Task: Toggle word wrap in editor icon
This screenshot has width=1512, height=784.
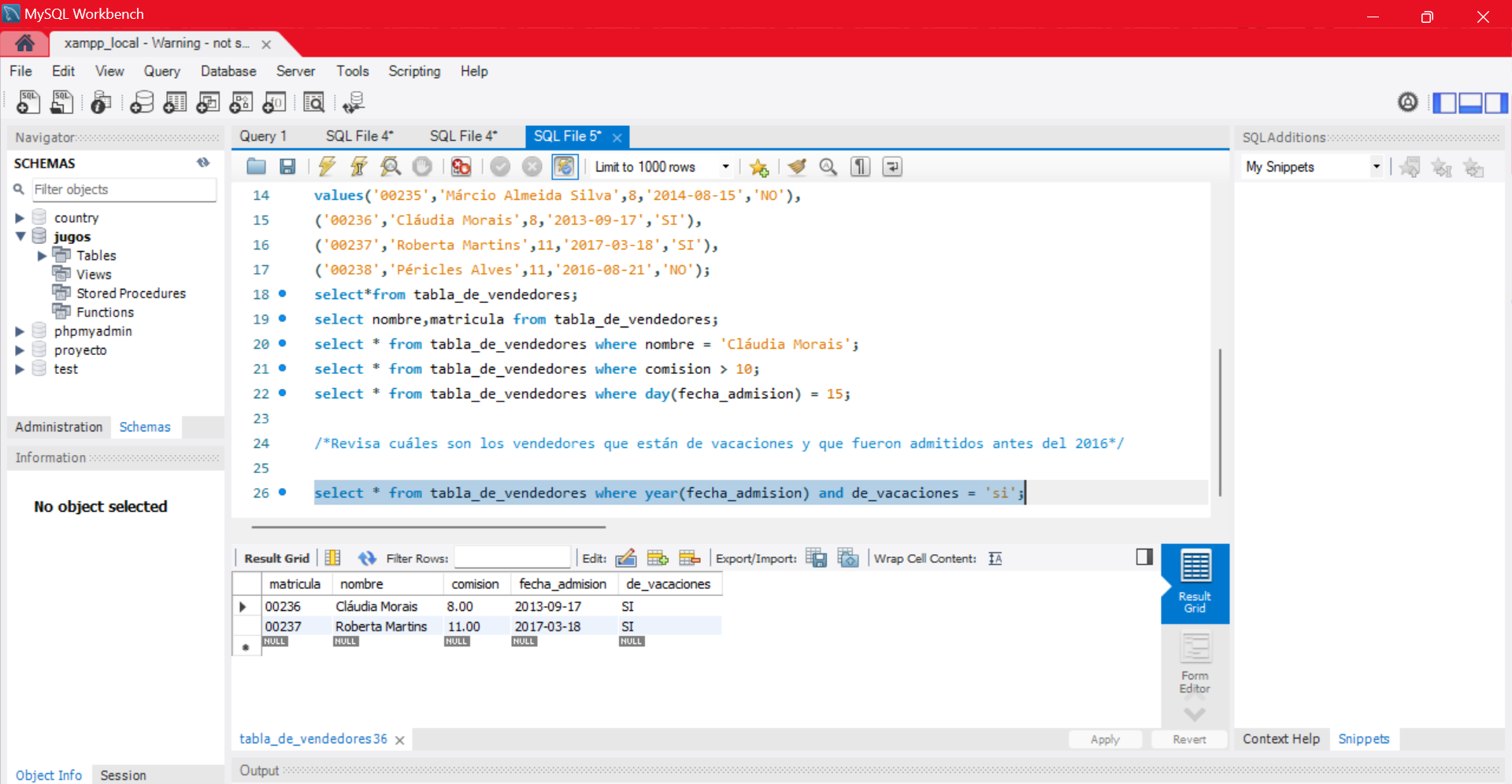Action: (x=892, y=166)
